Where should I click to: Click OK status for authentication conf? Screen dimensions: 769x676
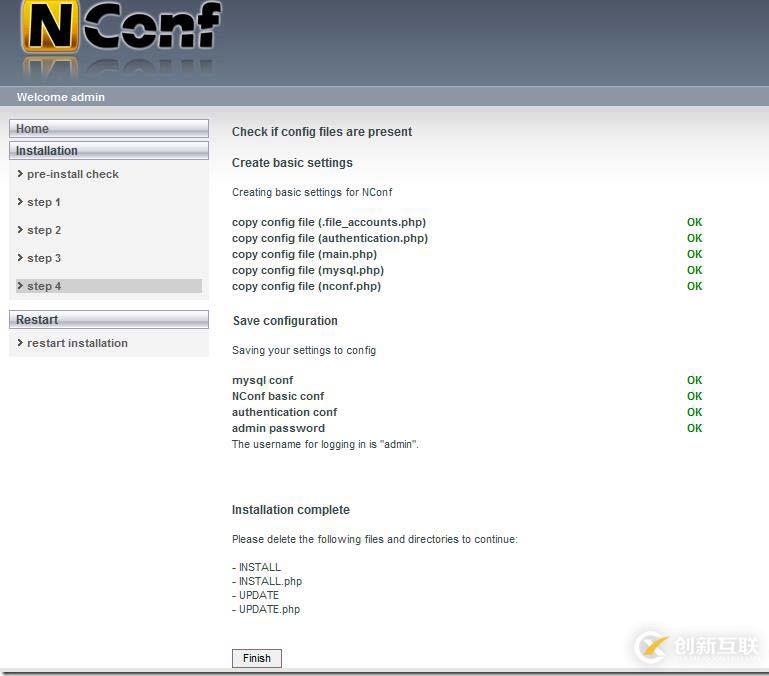click(694, 412)
